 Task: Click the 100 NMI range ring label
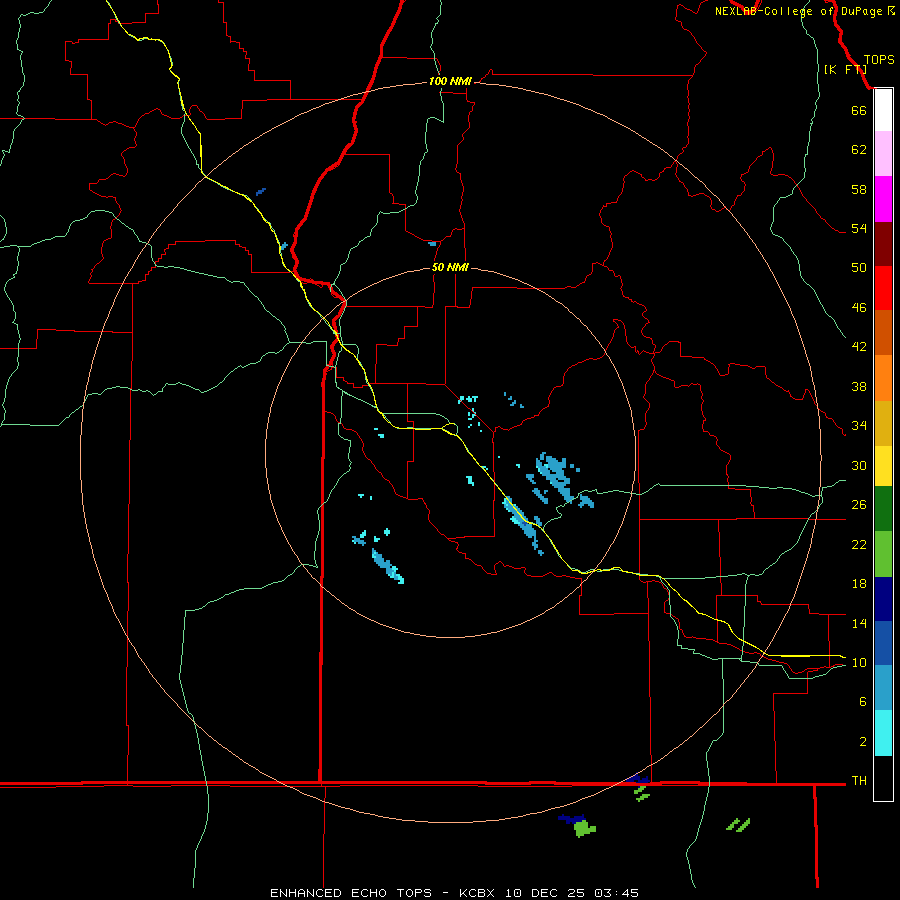click(450, 81)
